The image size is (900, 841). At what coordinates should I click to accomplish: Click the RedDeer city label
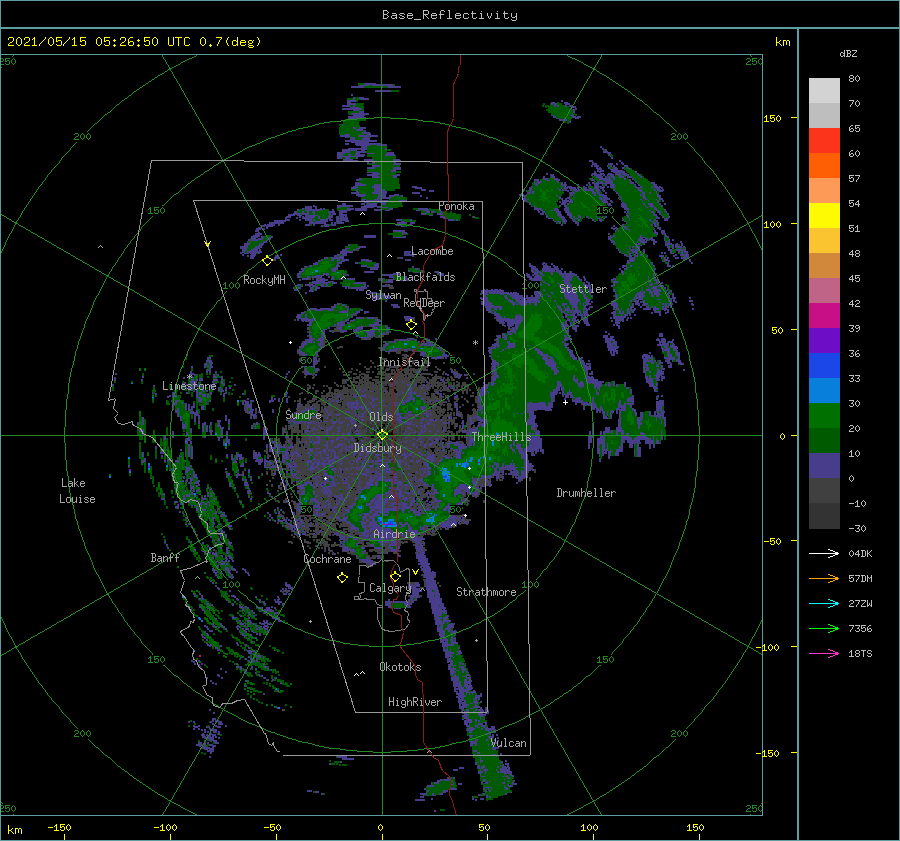(424, 303)
